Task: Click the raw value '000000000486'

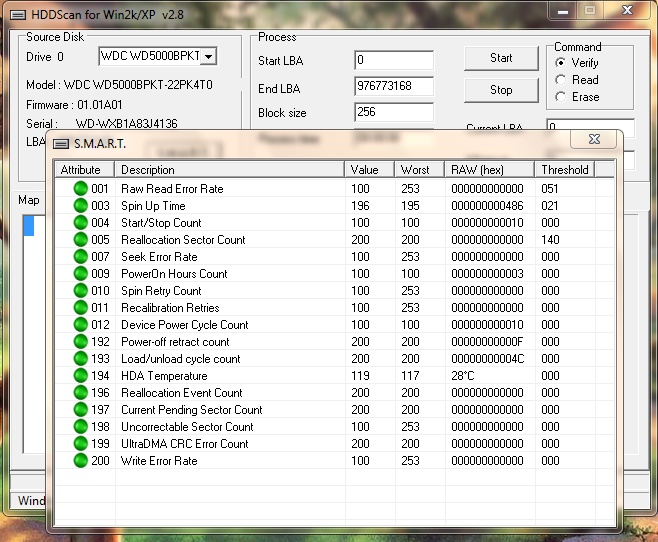Action: click(x=487, y=206)
